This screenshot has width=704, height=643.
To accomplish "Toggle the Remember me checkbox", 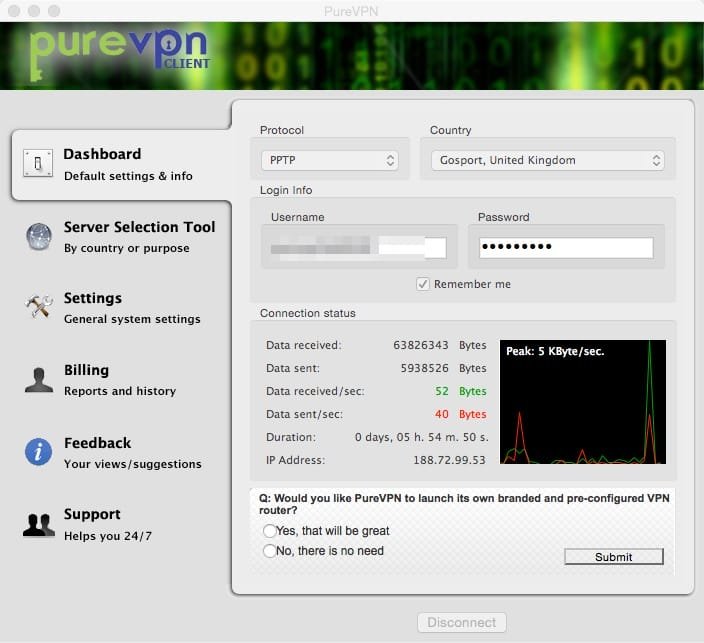I will (424, 284).
